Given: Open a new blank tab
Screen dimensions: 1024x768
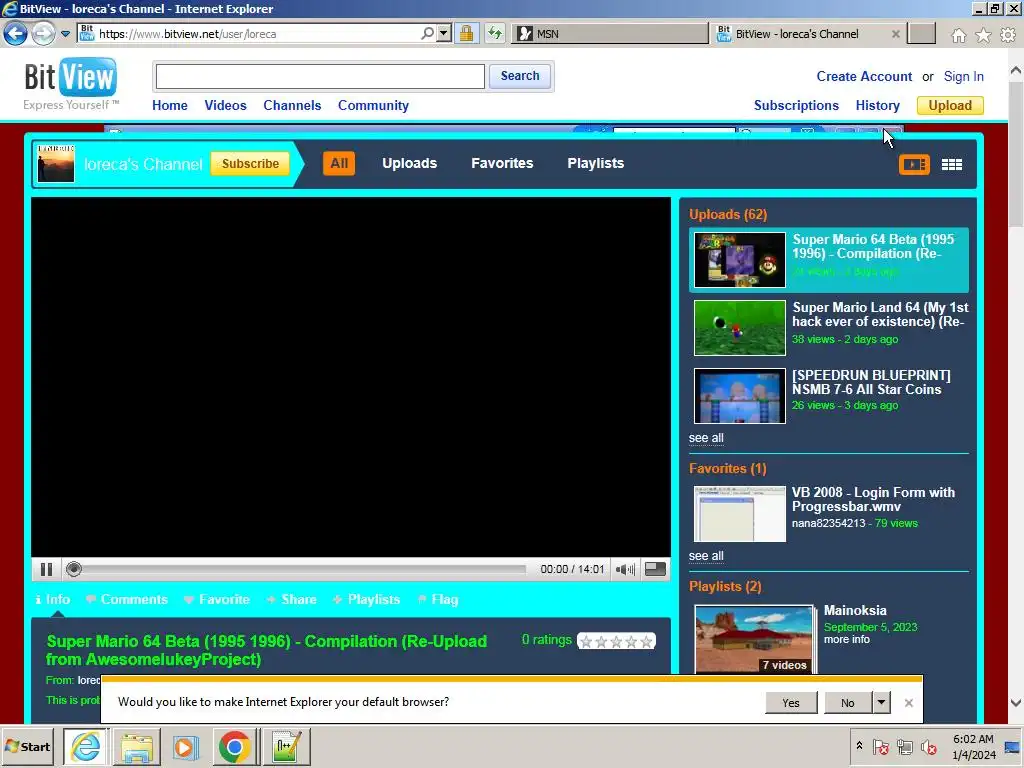Looking at the screenshot, I should (x=921, y=33).
